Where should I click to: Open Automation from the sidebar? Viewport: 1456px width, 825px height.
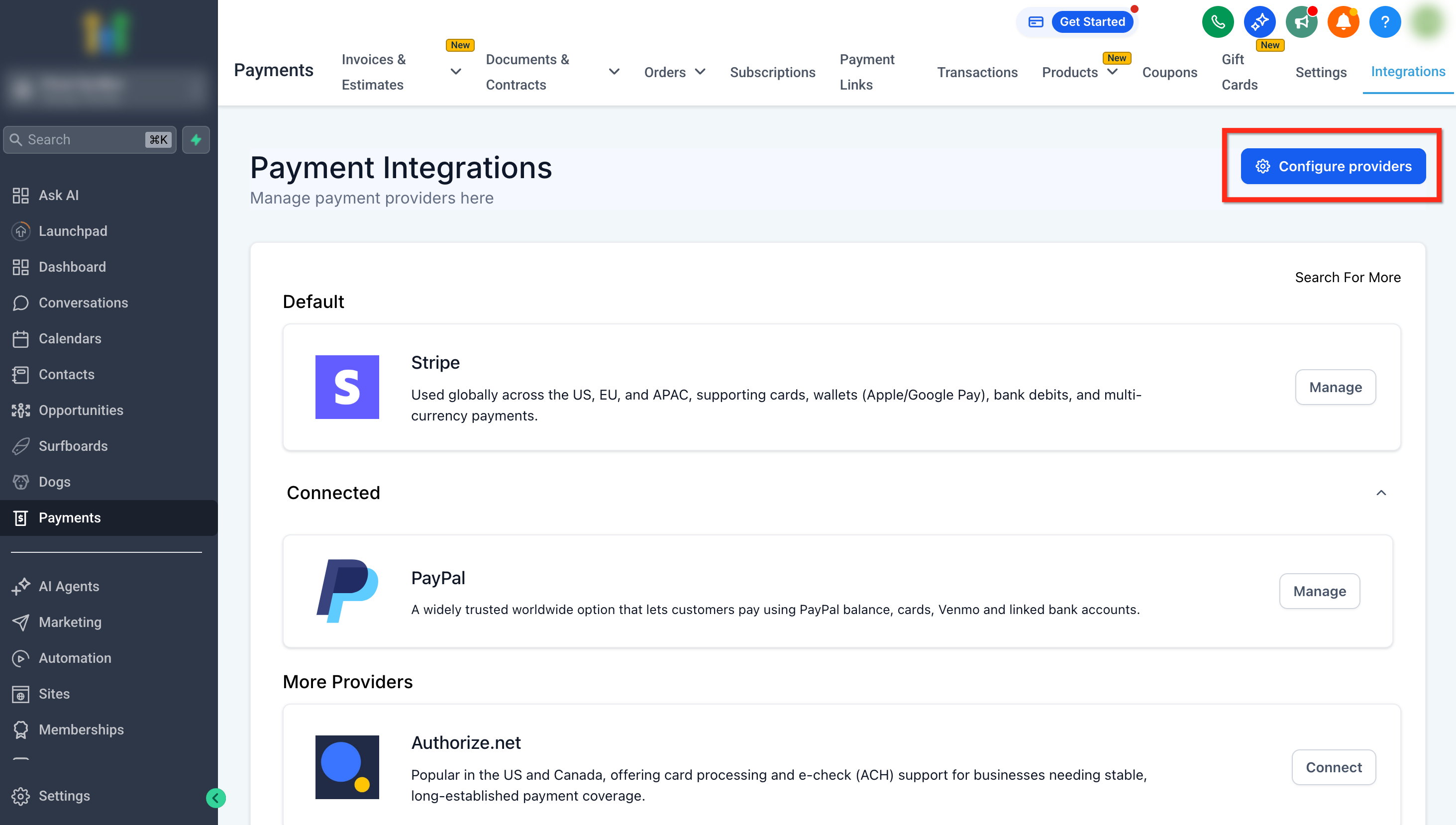click(x=75, y=657)
